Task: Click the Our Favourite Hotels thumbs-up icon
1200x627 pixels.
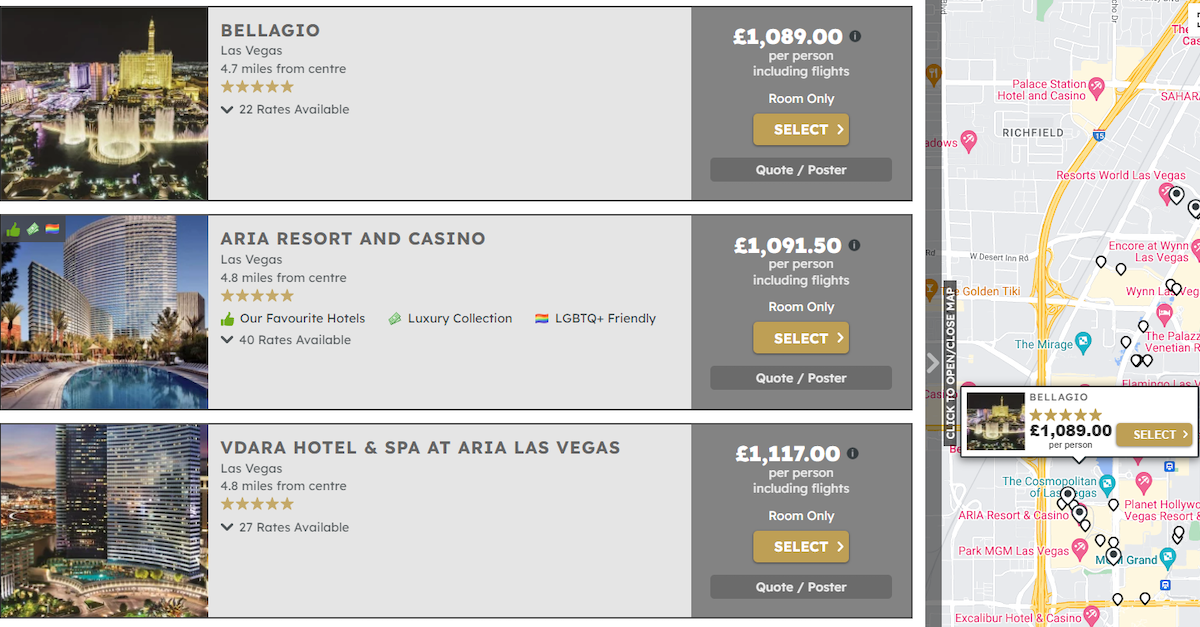Action: (x=227, y=319)
